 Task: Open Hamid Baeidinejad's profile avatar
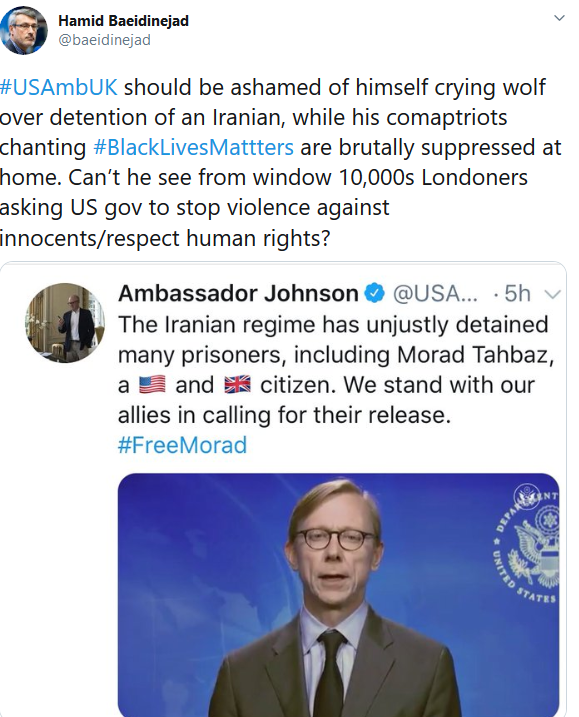pyautogui.click(x=24, y=30)
